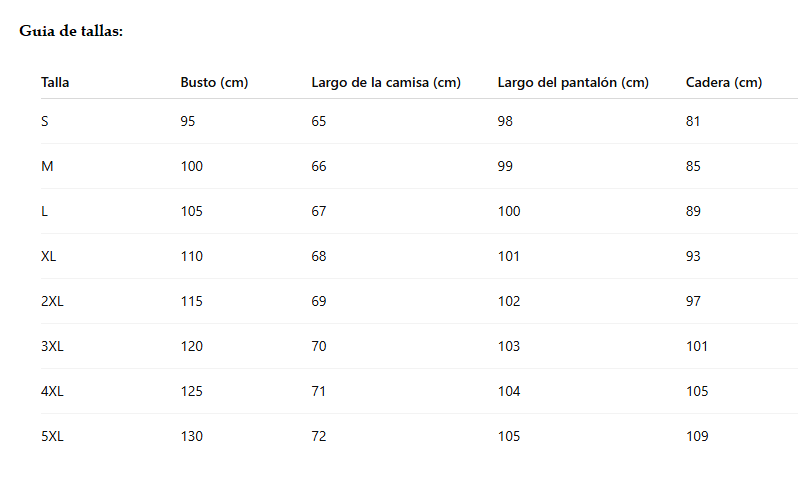Click the 3XL size label
This screenshot has height=477, width=798.
(52, 346)
